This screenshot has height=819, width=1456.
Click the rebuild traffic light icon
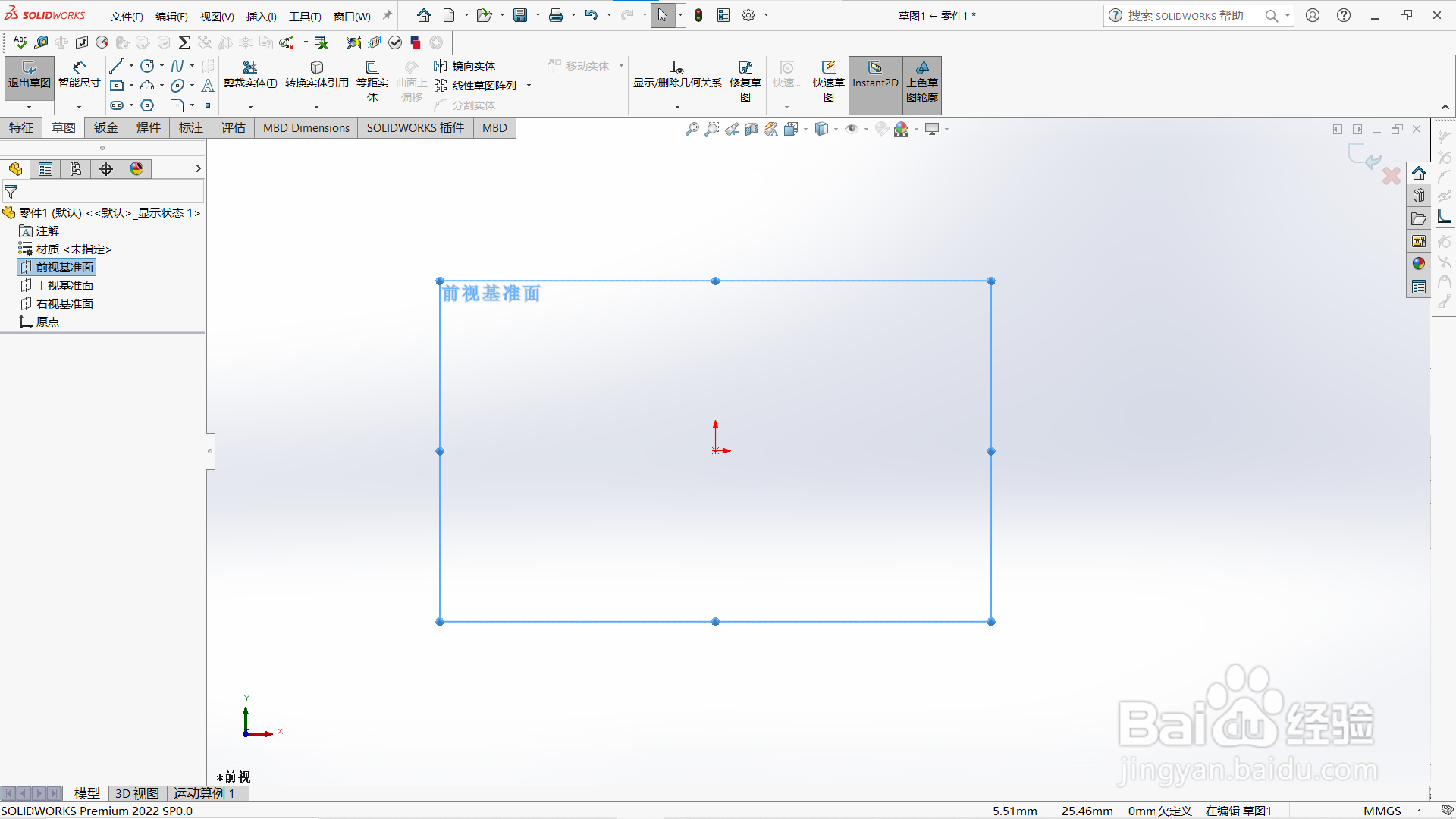(x=698, y=15)
